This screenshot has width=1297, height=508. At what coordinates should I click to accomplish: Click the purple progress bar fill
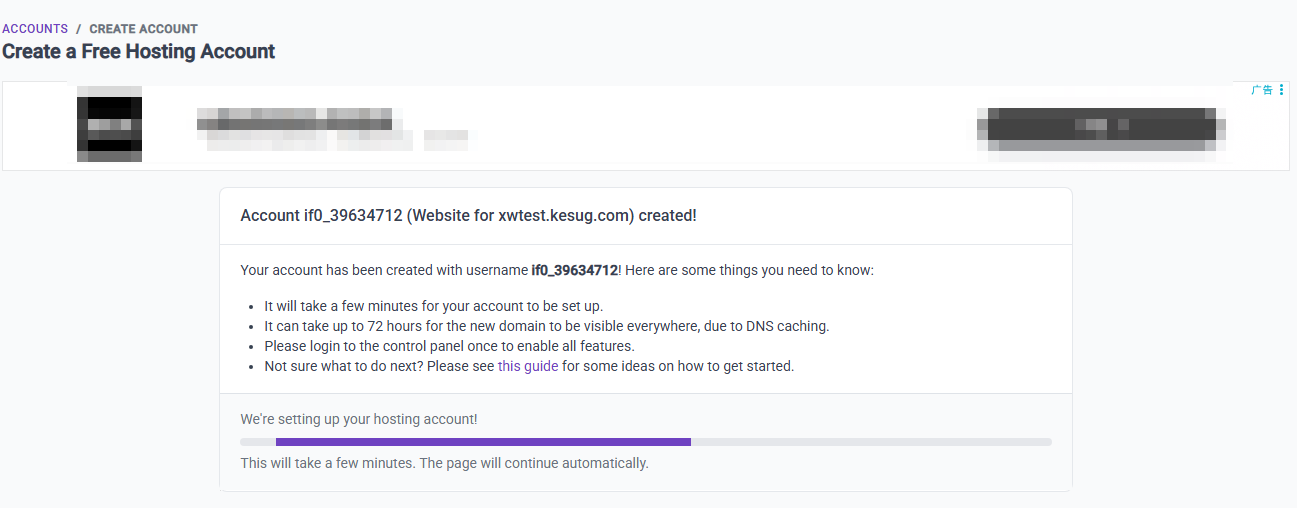click(483, 441)
